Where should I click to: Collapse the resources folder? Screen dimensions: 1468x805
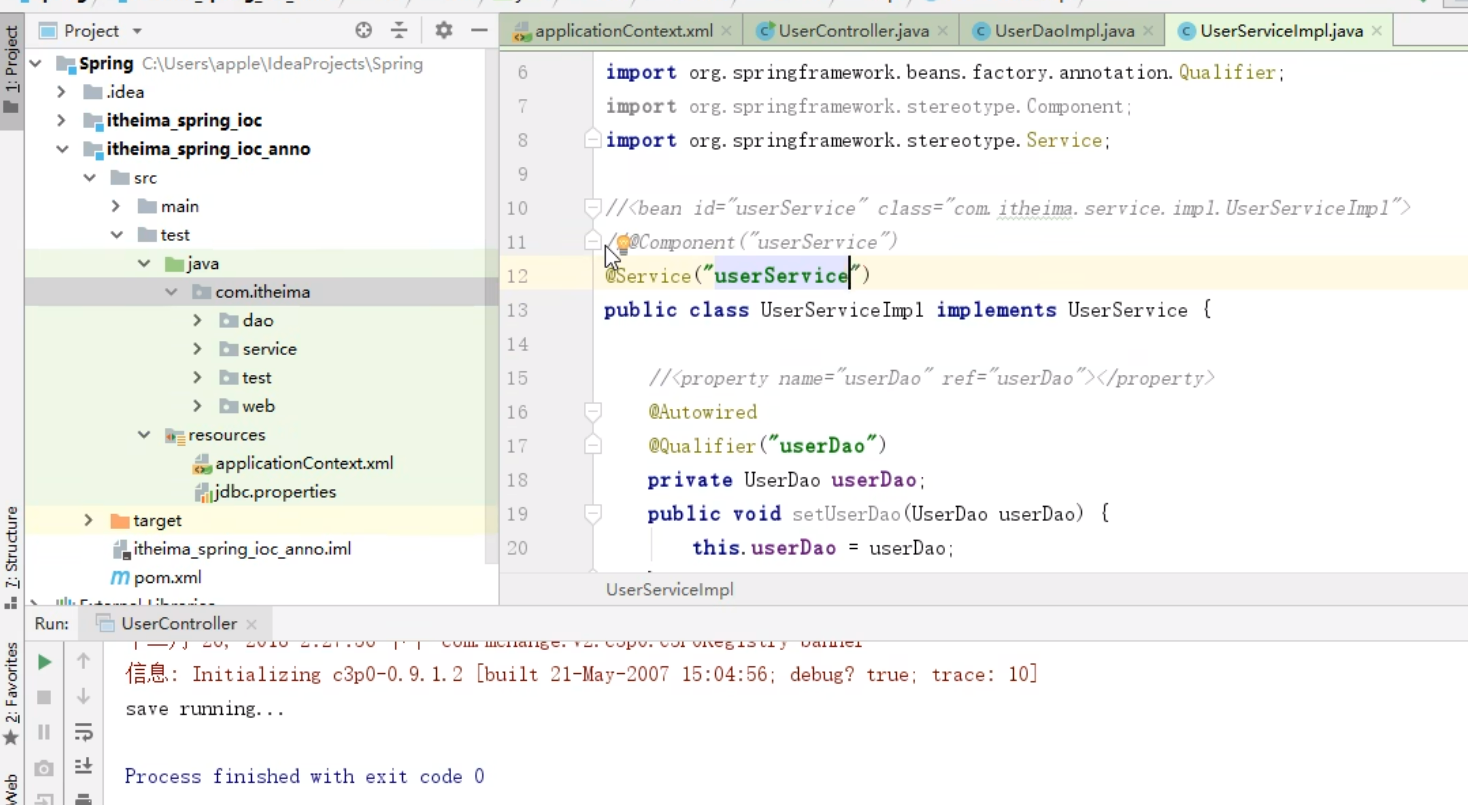[144, 435]
